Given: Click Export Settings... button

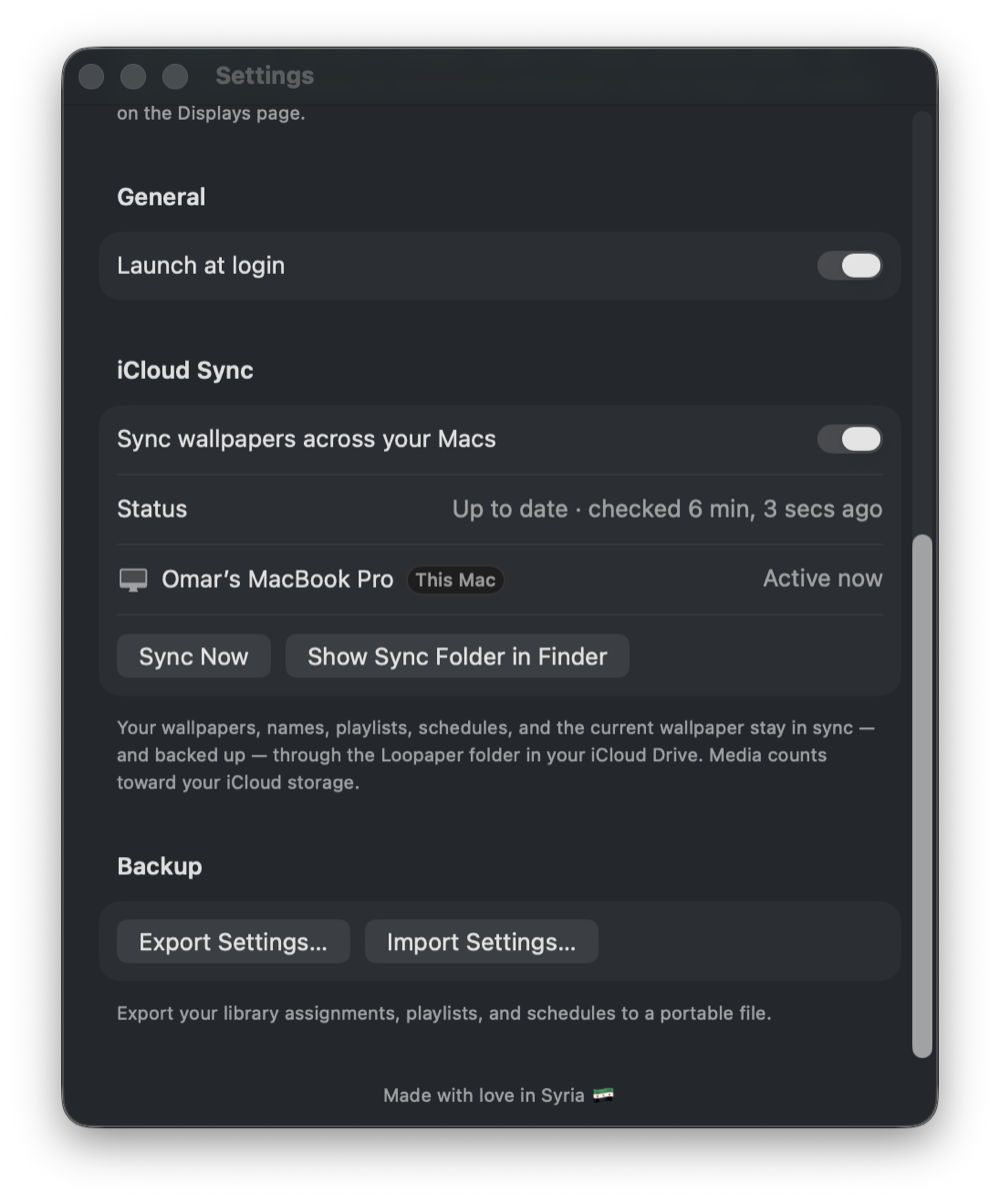Looking at the screenshot, I should 233,942.
